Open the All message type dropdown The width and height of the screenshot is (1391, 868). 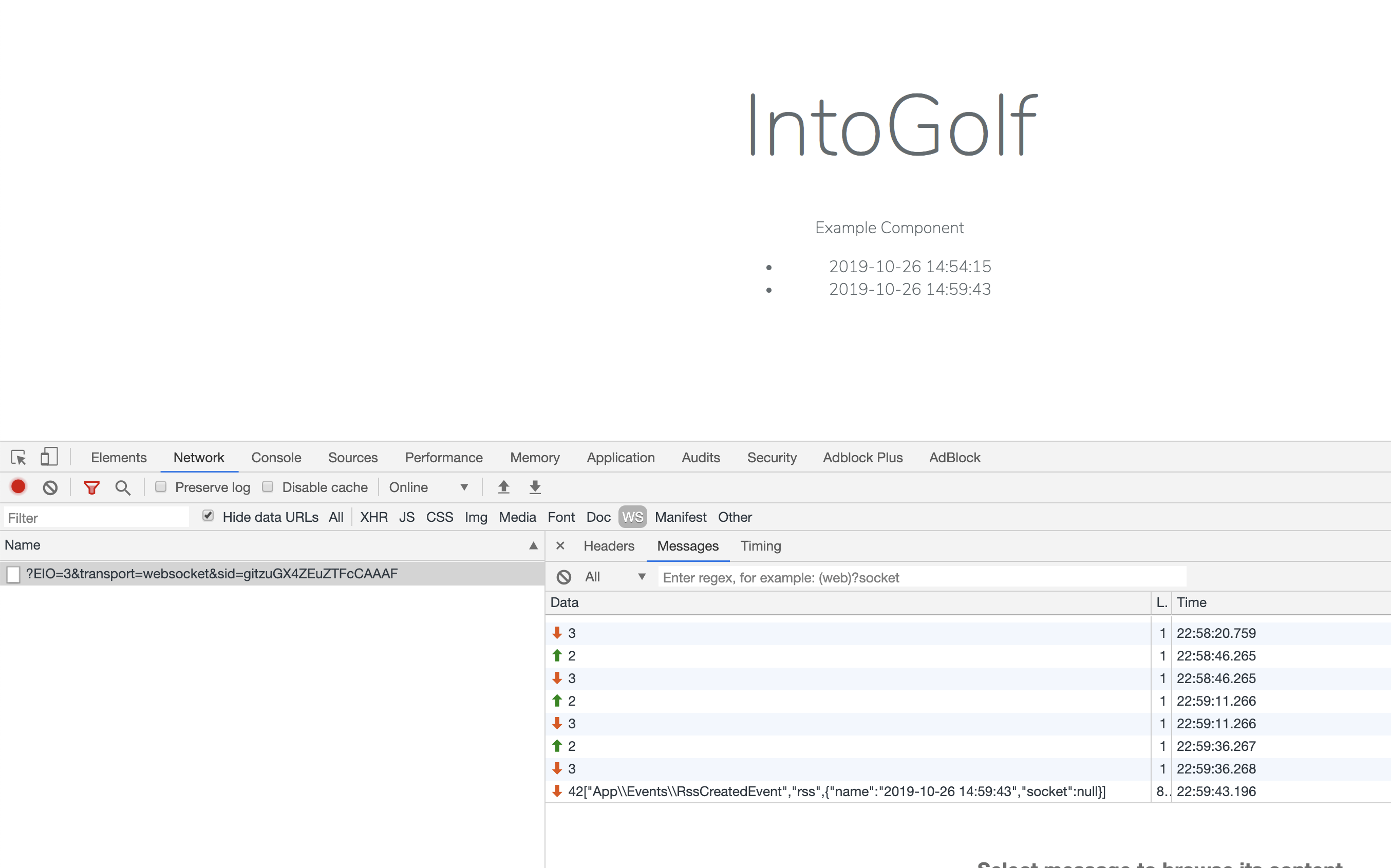pyautogui.click(x=615, y=577)
